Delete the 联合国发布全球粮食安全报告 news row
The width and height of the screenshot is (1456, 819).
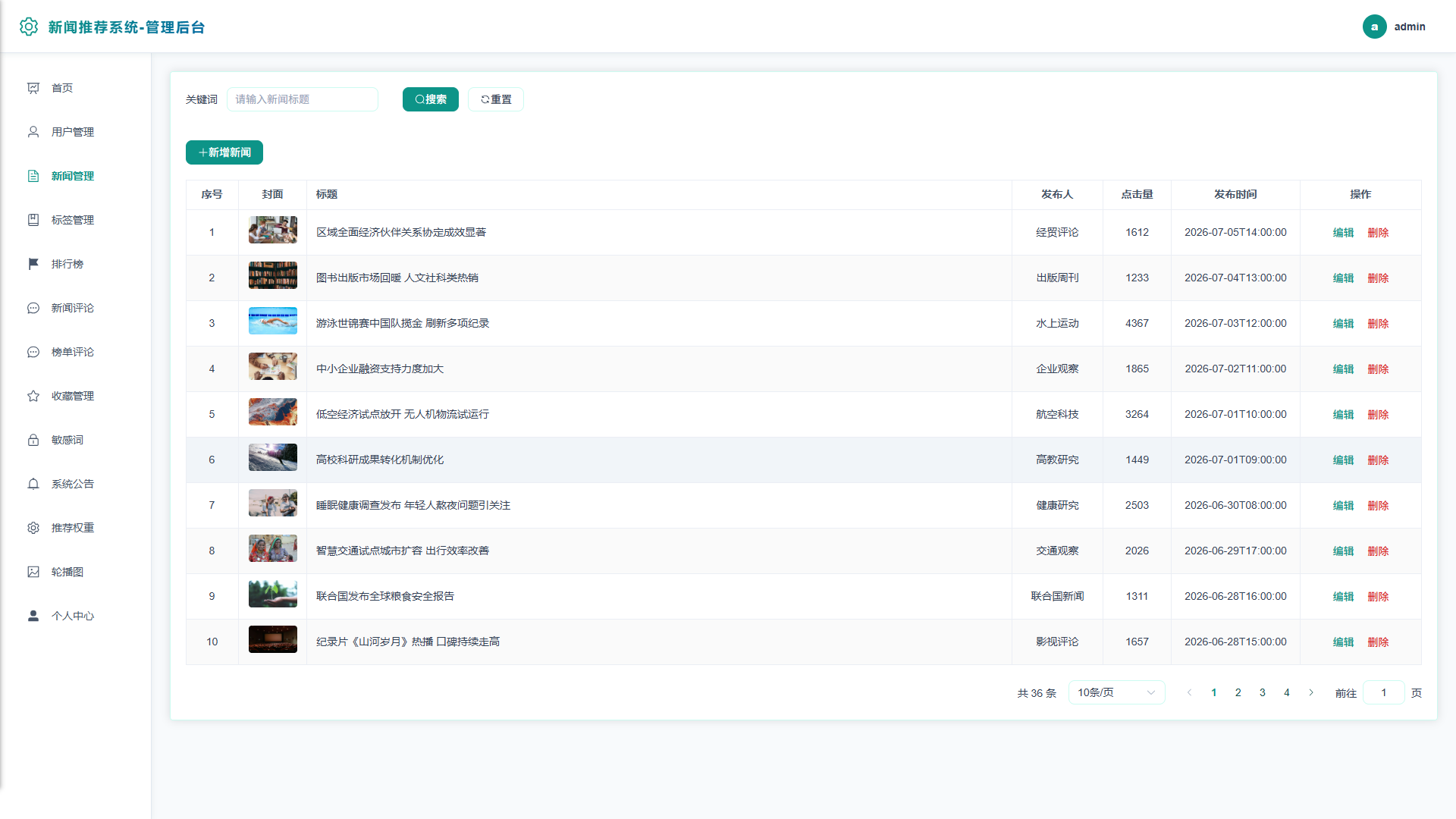click(x=1378, y=597)
